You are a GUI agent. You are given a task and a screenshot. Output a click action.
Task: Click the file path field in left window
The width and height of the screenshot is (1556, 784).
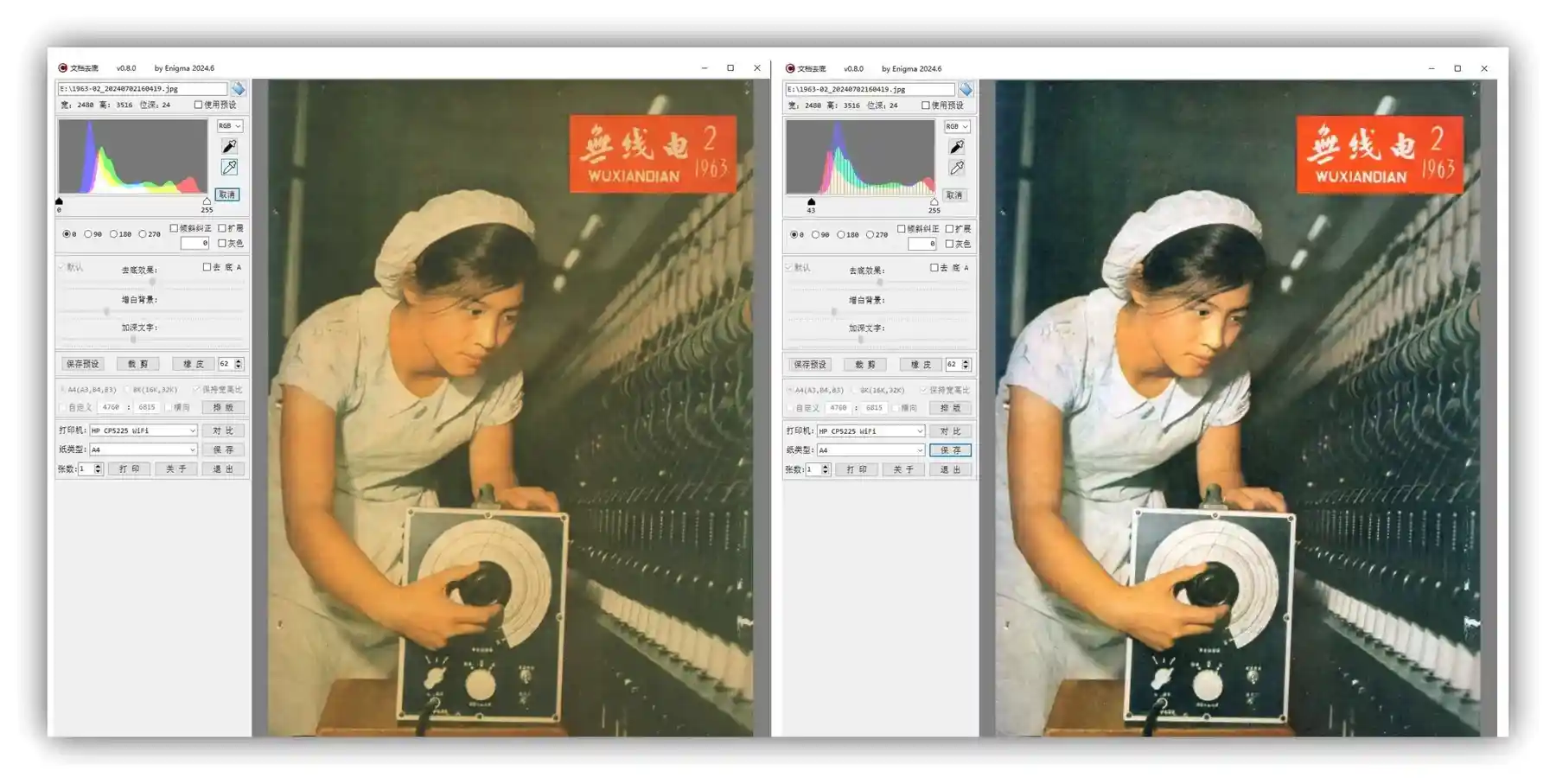pyautogui.click(x=142, y=89)
